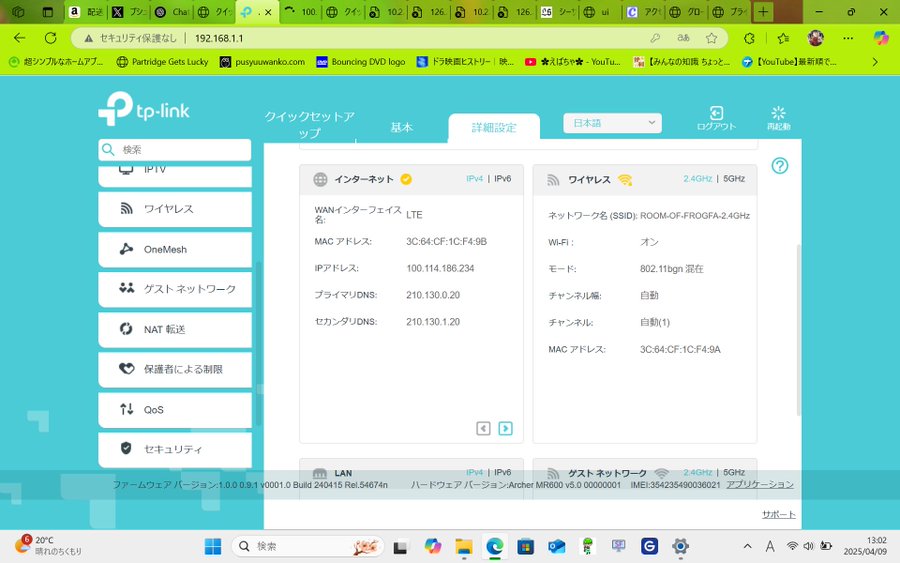Open the browser profile avatar
The width and height of the screenshot is (900, 563).
click(x=816, y=38)
